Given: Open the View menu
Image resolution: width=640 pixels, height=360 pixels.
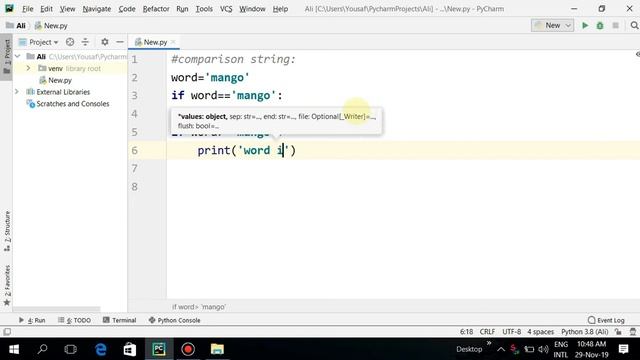Looking at the screenshot, I should pos(67,9).
